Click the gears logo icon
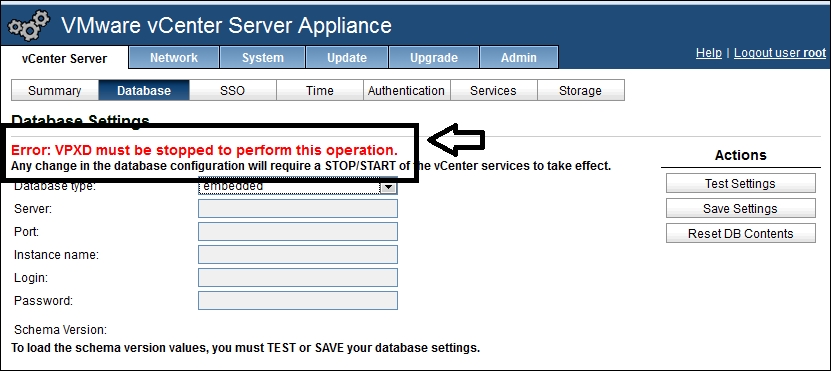Image resolution: width=831 pixels, height=371 pixels. (29, 26)
